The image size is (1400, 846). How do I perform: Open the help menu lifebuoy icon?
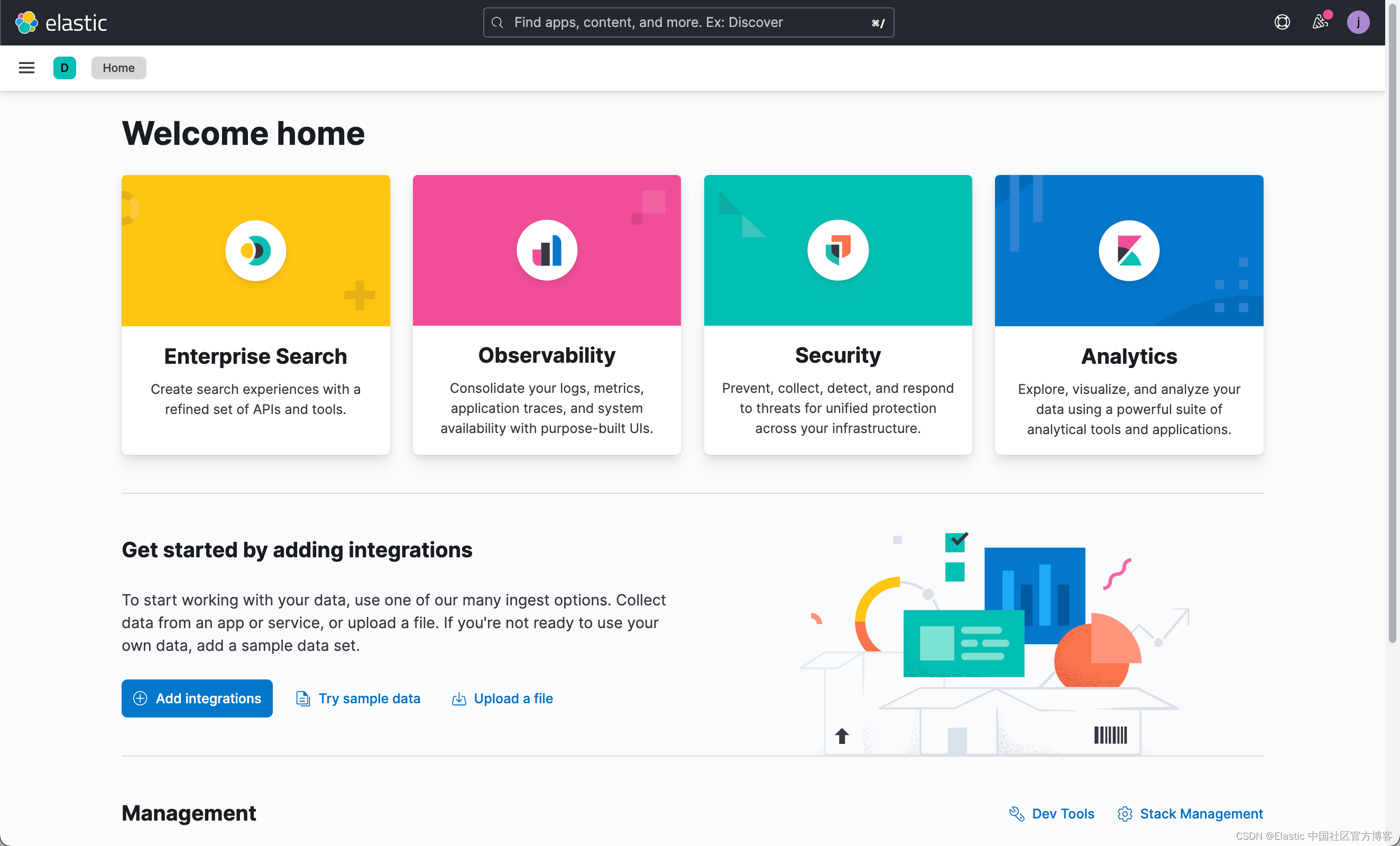(x=1282, y=22)
